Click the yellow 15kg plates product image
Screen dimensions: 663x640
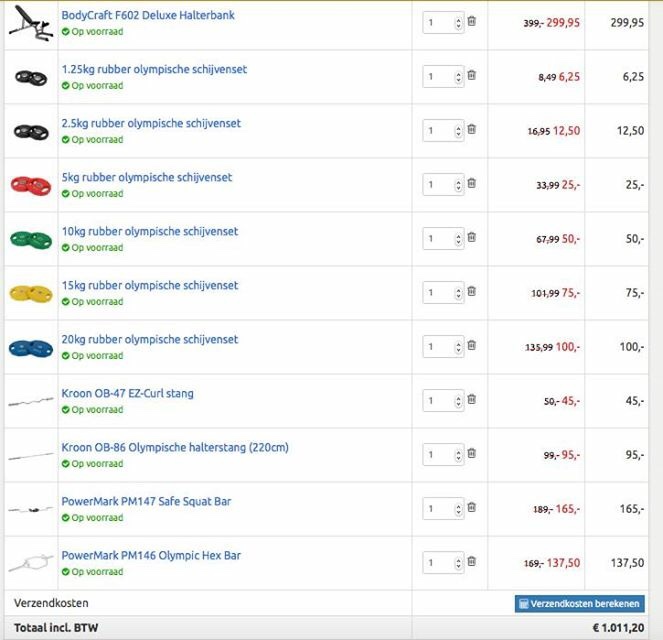pos(31,293)
